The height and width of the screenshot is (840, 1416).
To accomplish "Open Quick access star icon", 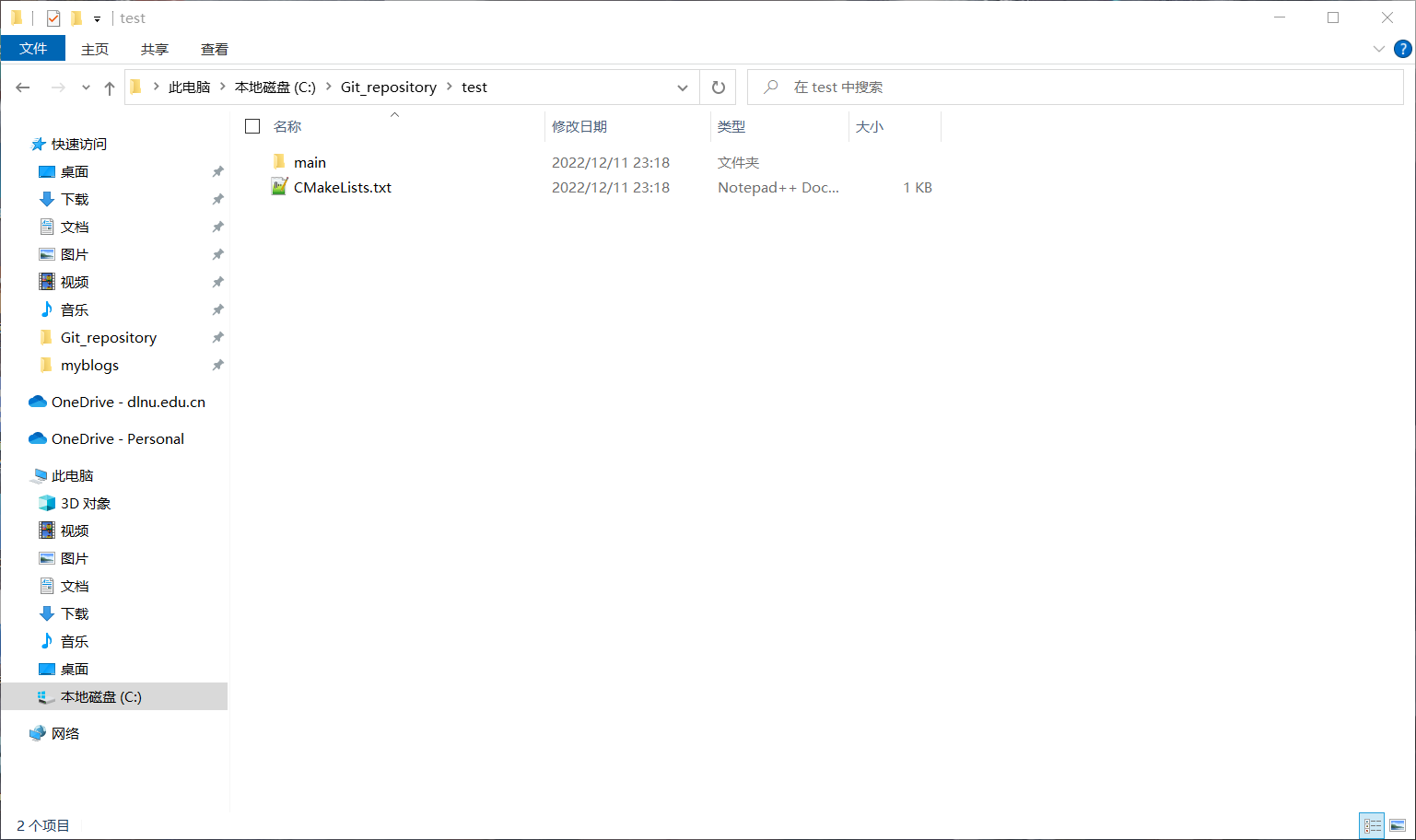I will pyautogui.click(x=38, y=144).
